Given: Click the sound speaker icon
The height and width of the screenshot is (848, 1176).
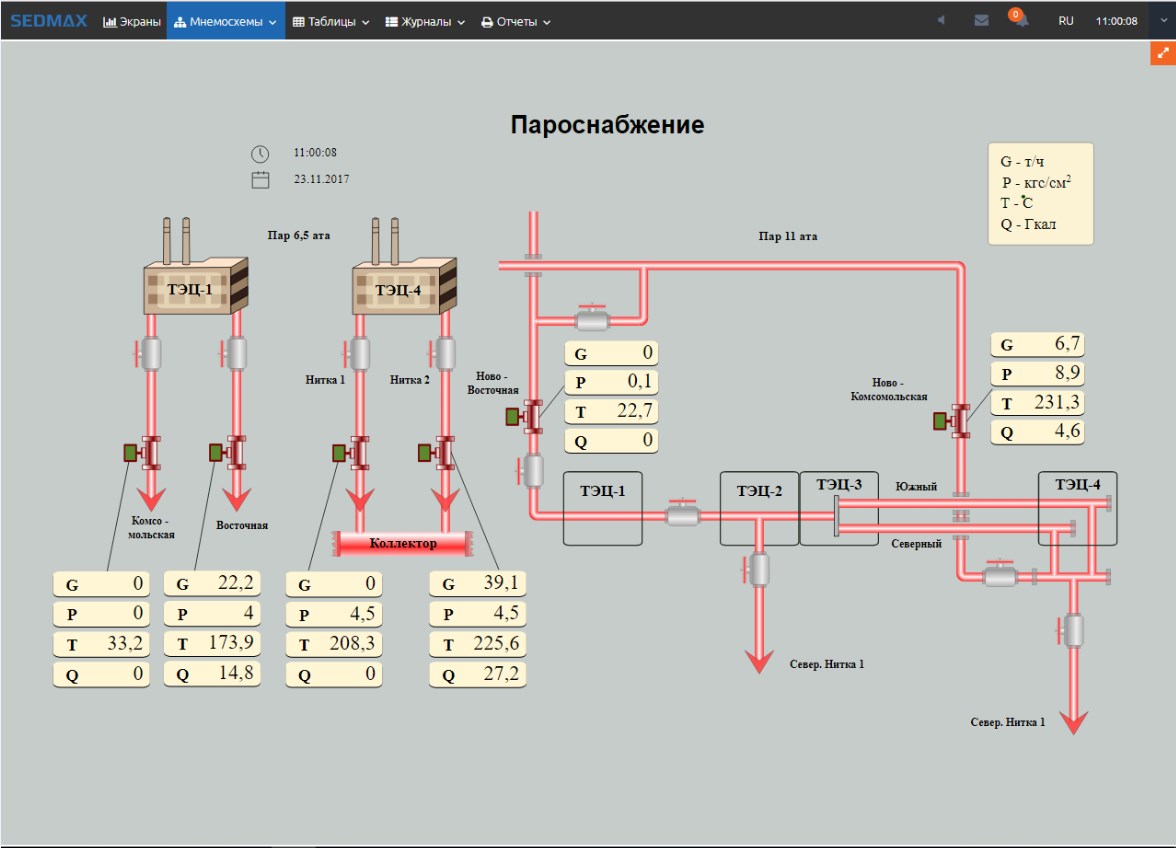Looking at the screenshot, I should click(940, 20).
